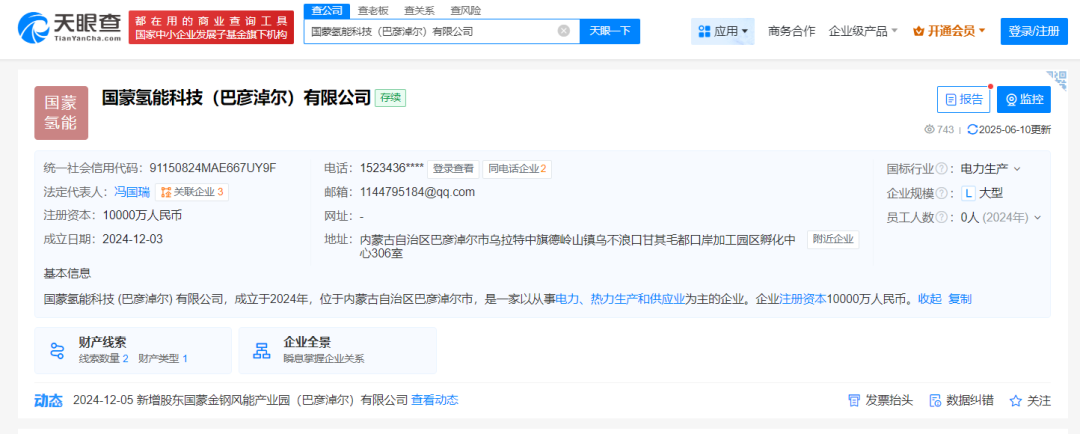The image size is (1080, 434).
Task: Click the 同电话企业 2 tag
Action: click(x=517, y=169)
